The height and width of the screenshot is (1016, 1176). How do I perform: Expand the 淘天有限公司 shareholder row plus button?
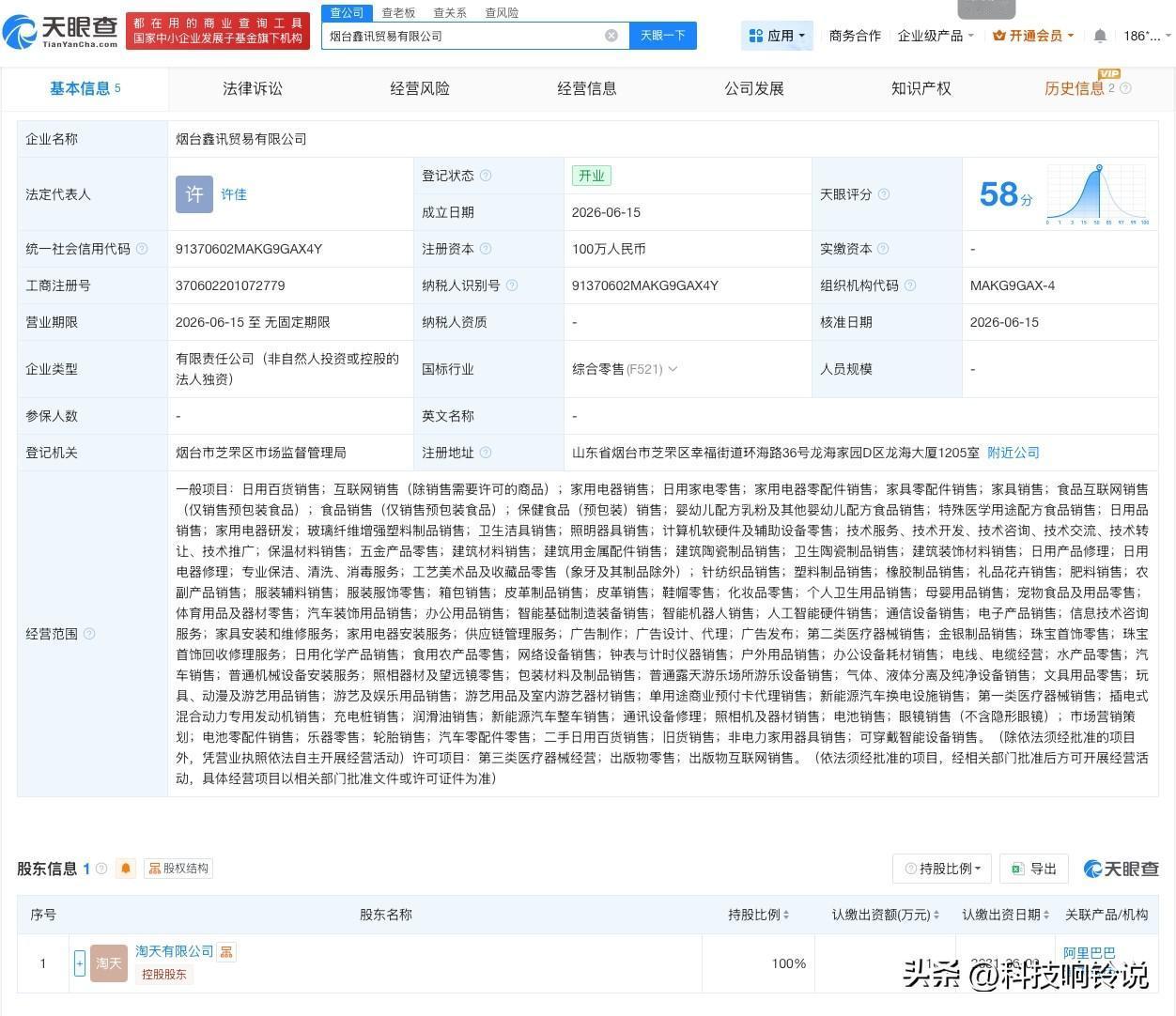[x=80, y=963]
